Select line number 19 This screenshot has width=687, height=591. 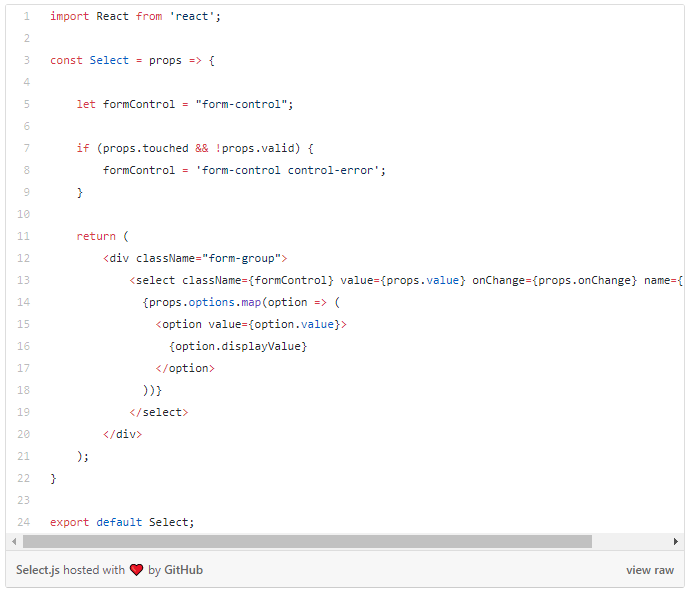[x=24, y=412]
